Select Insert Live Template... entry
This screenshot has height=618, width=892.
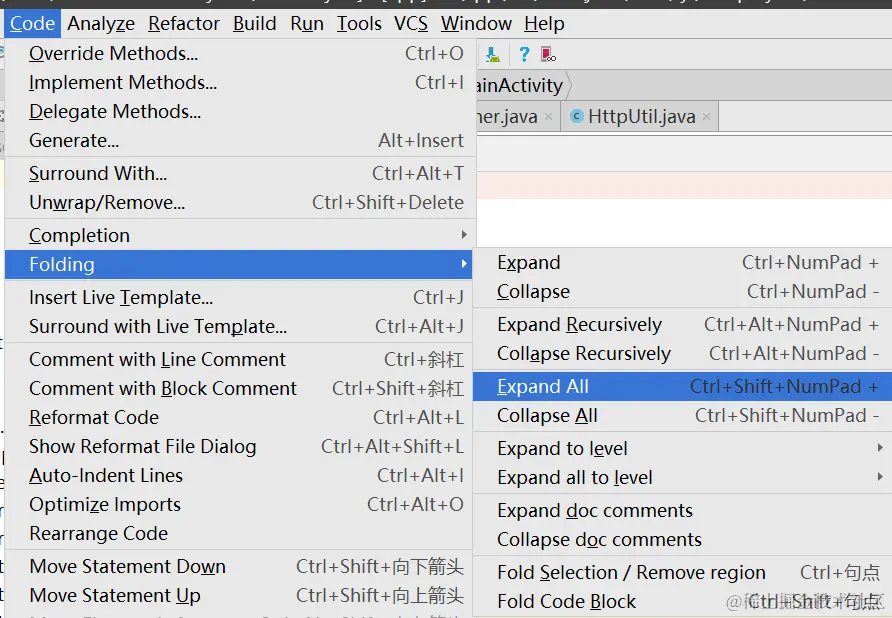pos(240,298)
